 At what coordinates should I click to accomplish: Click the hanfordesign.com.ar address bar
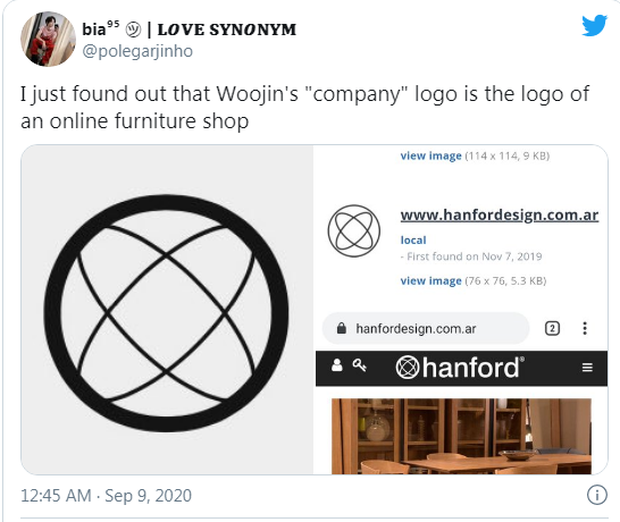tap(426, 328)
